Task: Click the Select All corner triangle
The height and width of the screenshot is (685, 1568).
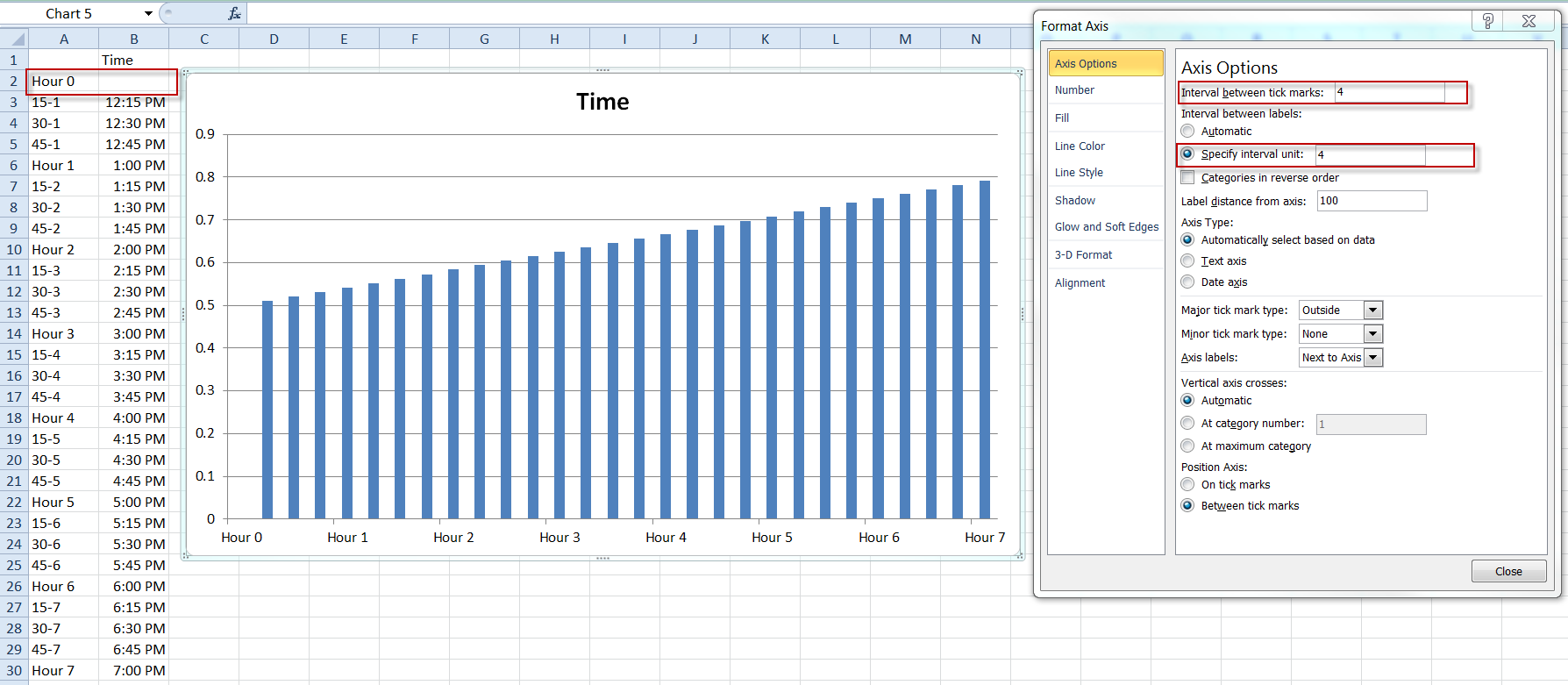Action: click(16, 39)
